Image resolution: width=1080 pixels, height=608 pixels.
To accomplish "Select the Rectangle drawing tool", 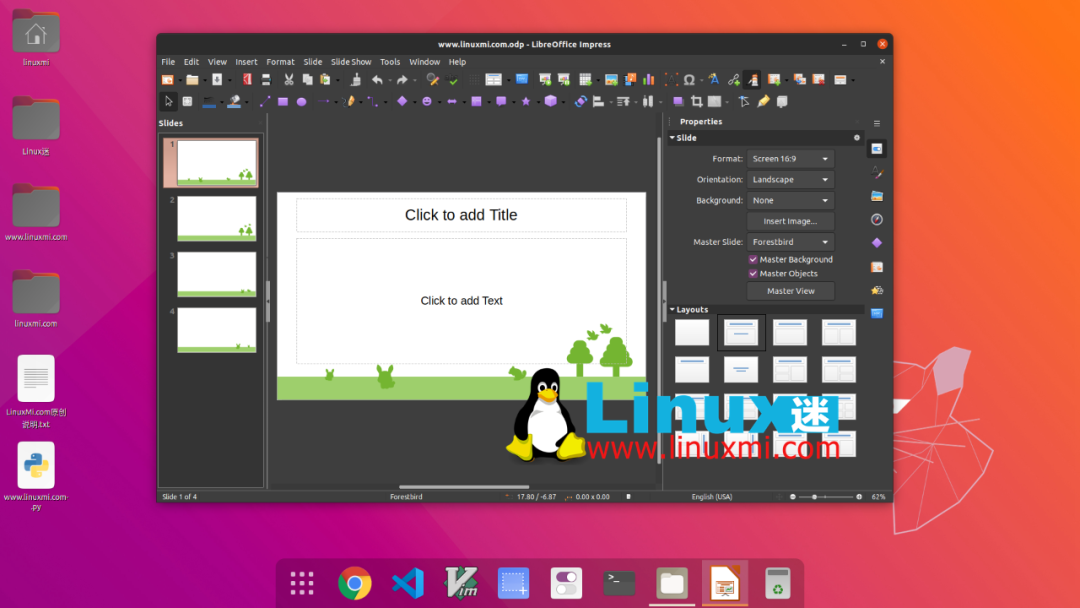I will coord(283,101).
